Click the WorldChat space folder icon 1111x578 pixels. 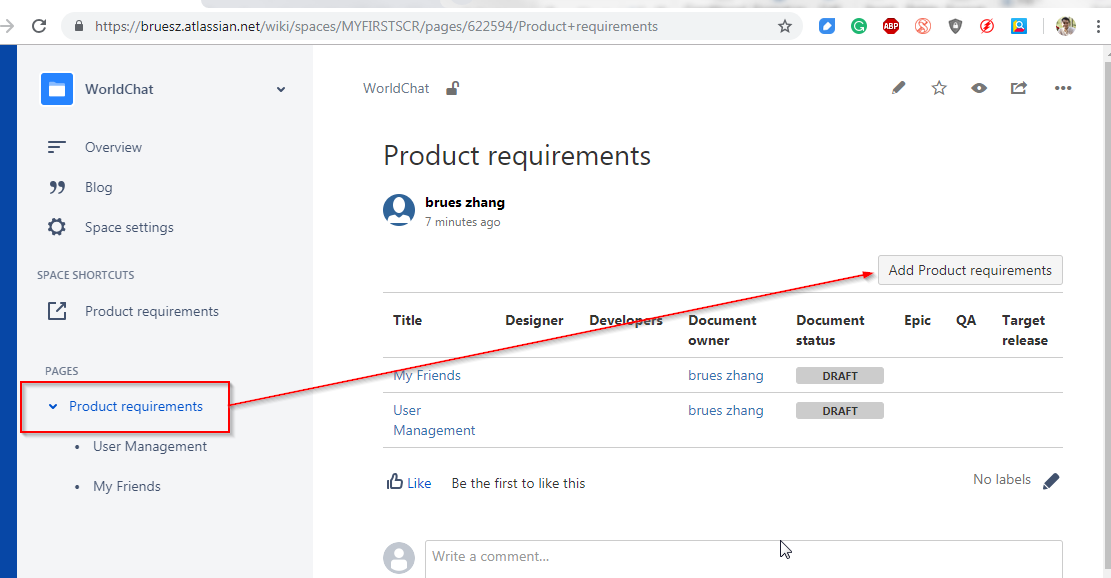point(57,89)
